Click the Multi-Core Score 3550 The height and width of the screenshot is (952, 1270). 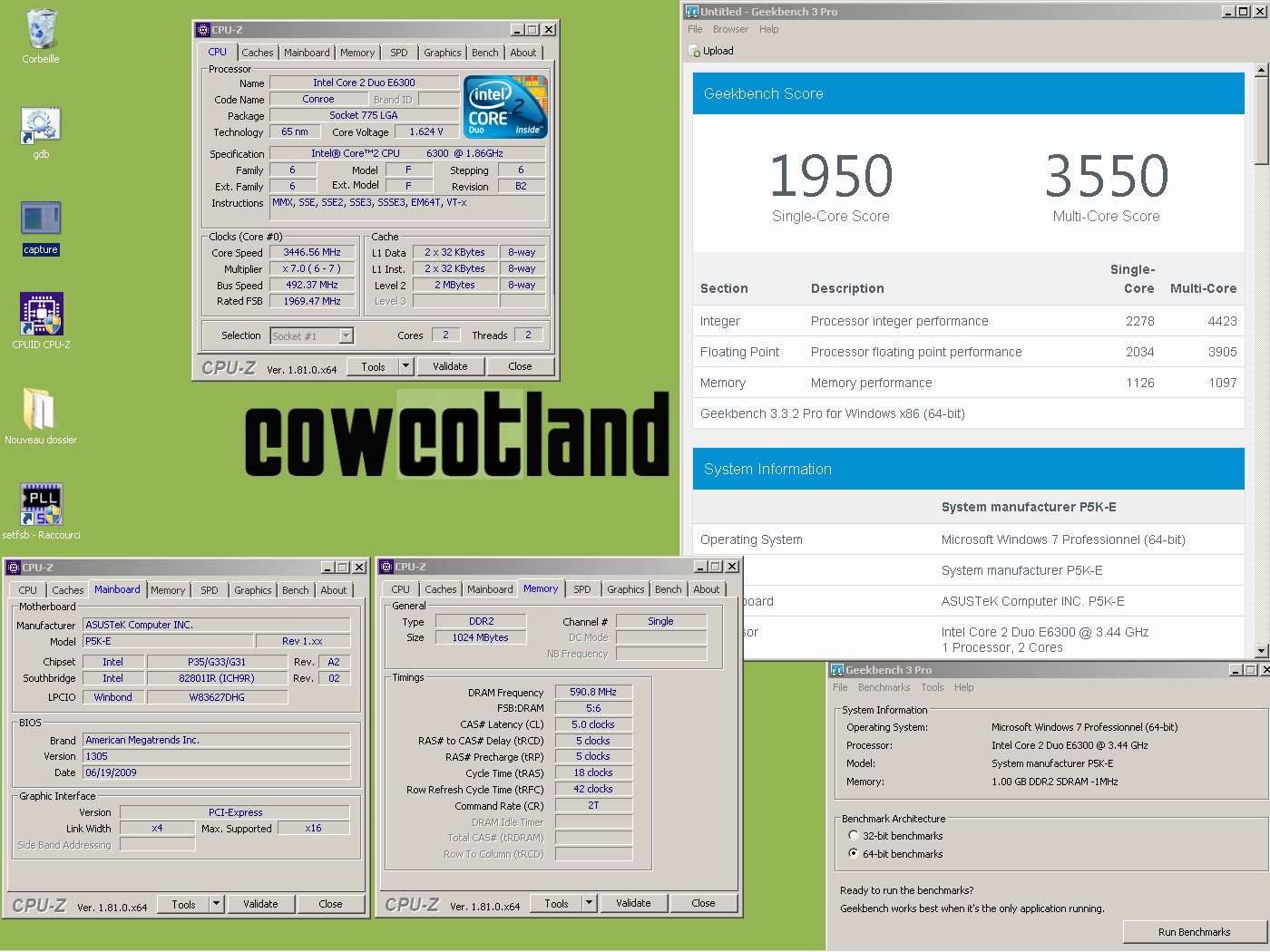point(1107,175)
